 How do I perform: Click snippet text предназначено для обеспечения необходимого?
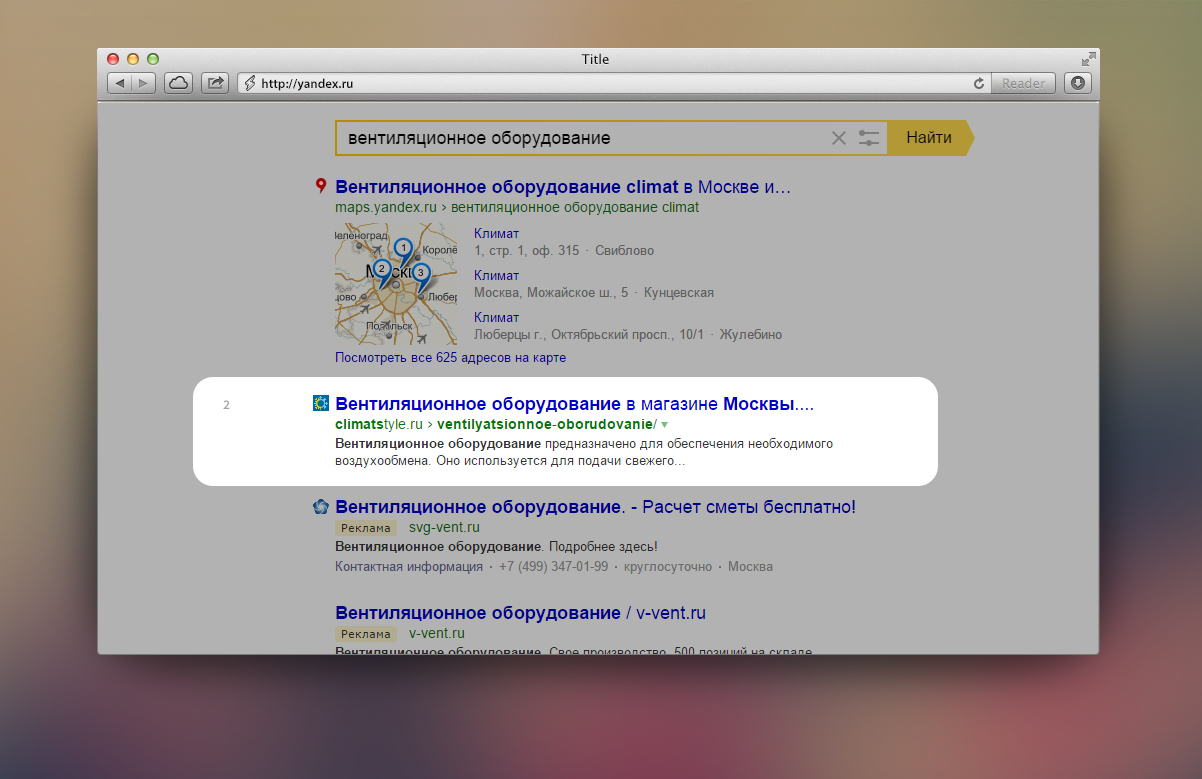pos(690,443)
